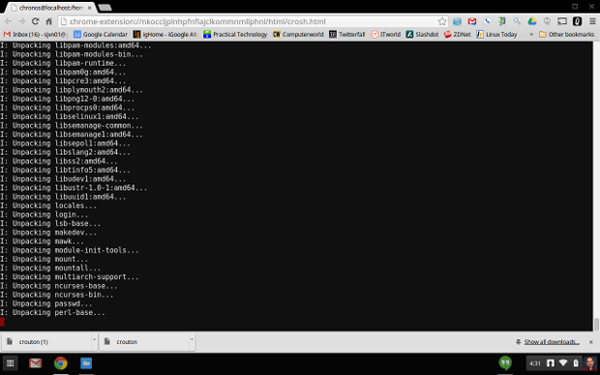This screenshot has height=375, width=600.
Task: Click the Unpacking locales line
Action: pos(48,206)
